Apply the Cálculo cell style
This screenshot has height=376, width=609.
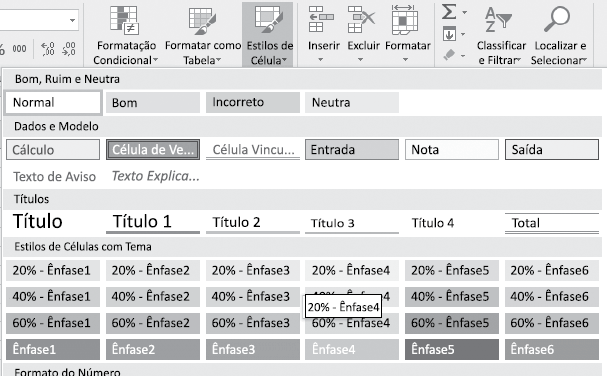pos(53,150)
